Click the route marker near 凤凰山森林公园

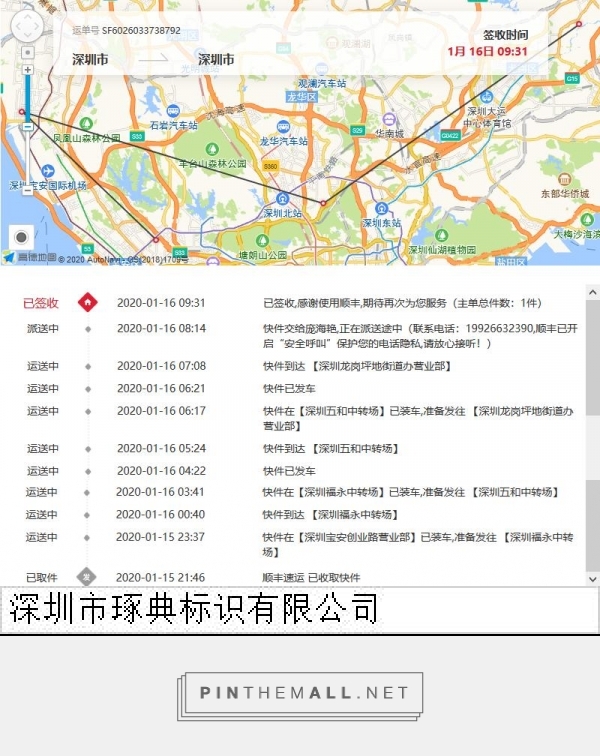point(21,112)
